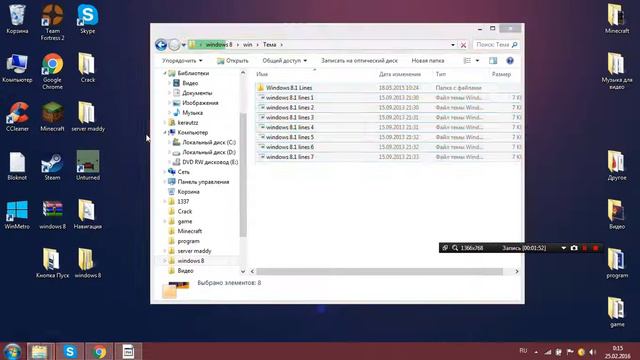Open the view options dropdown arrow
The height and width of the screenshot is (360, 640).
point(477,61)
